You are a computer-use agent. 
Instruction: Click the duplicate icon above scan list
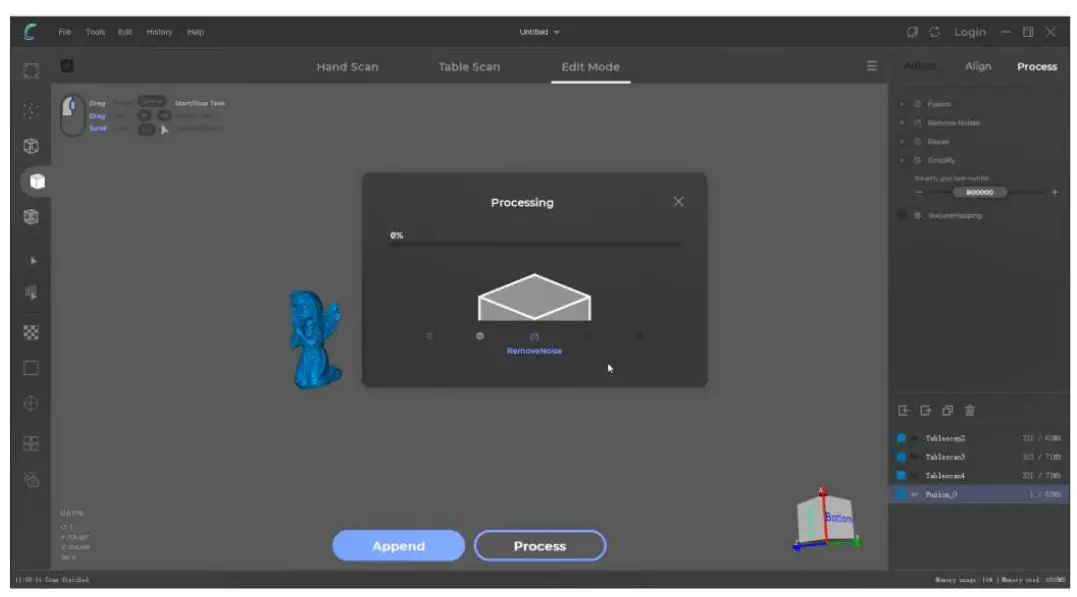(948, 410)
